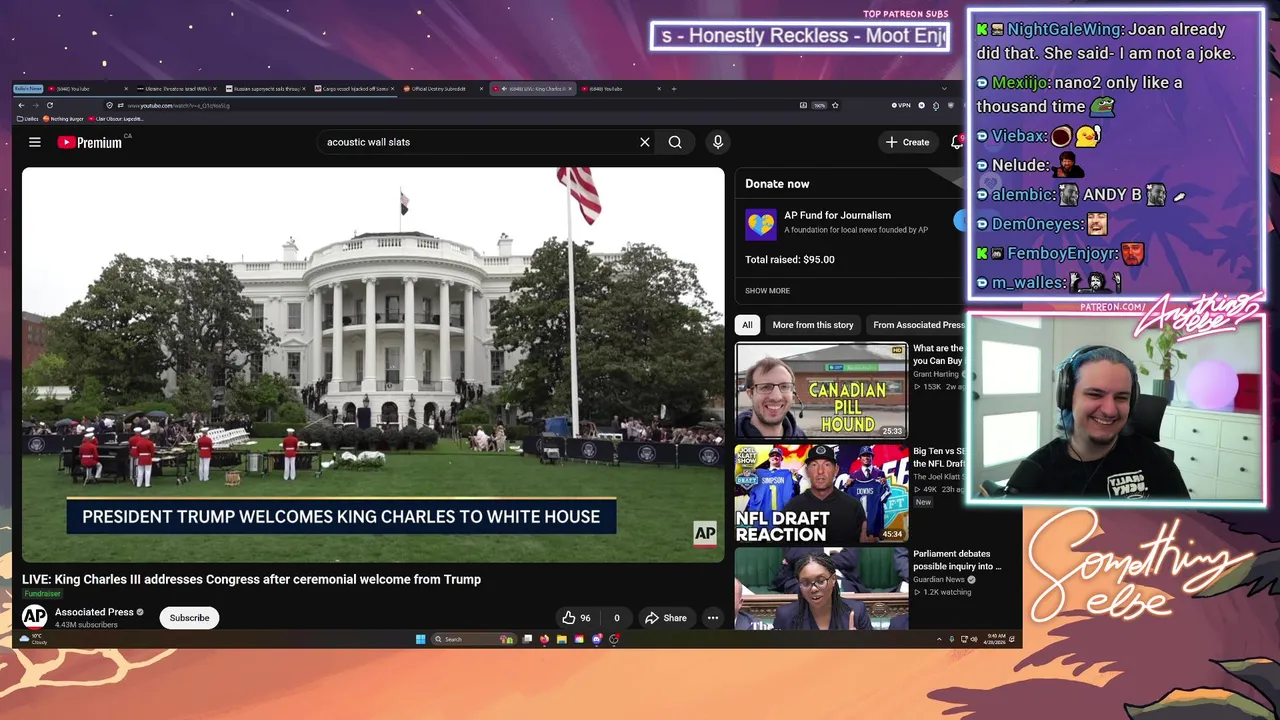This screenshot has height=720, width=1280.
Task: Open the Windows Start menu
Action: point(420,639)
